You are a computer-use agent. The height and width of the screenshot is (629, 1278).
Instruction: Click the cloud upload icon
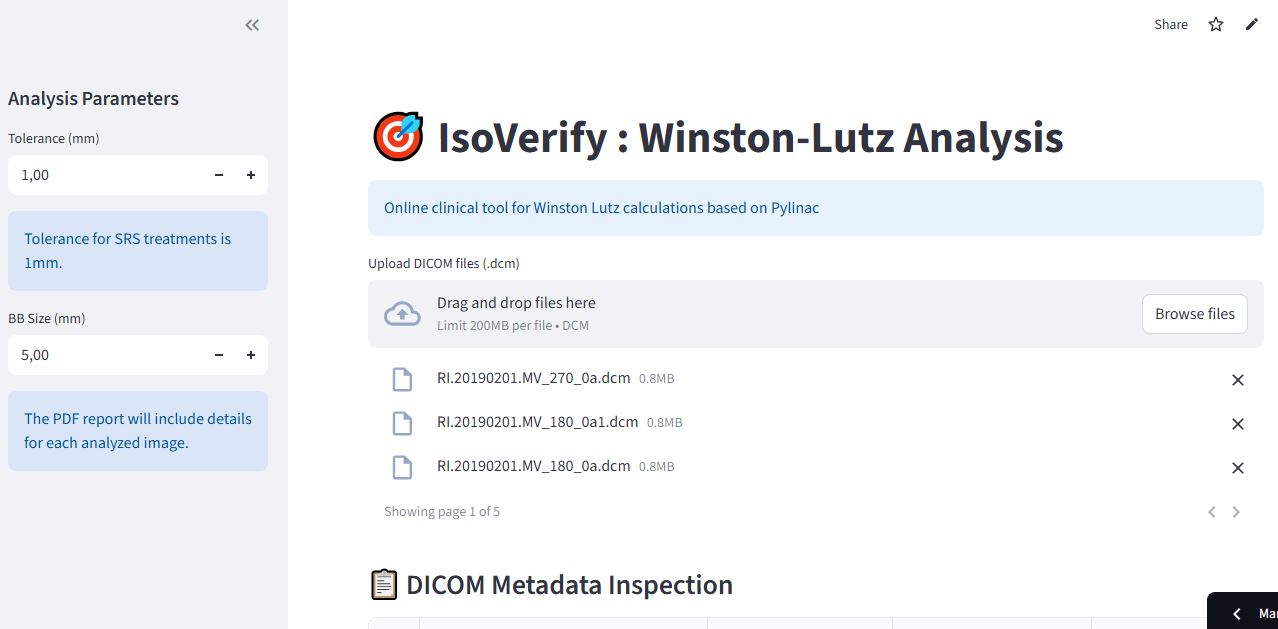[x=402, y=314]
